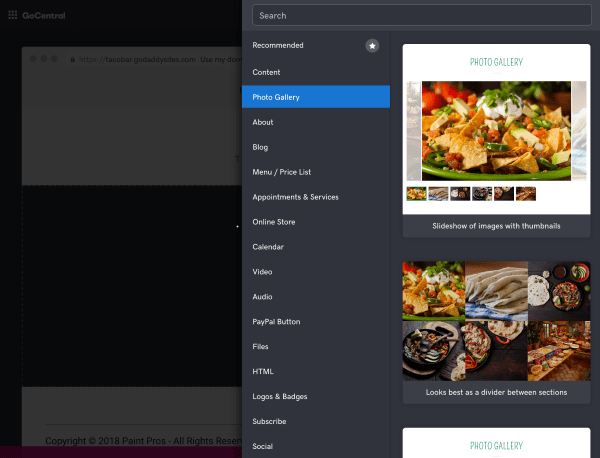The width and height of the screenshot is (600, 458).
Task: Click the tacobar.godaddysites.com URL
Action: tap(137, 59)
